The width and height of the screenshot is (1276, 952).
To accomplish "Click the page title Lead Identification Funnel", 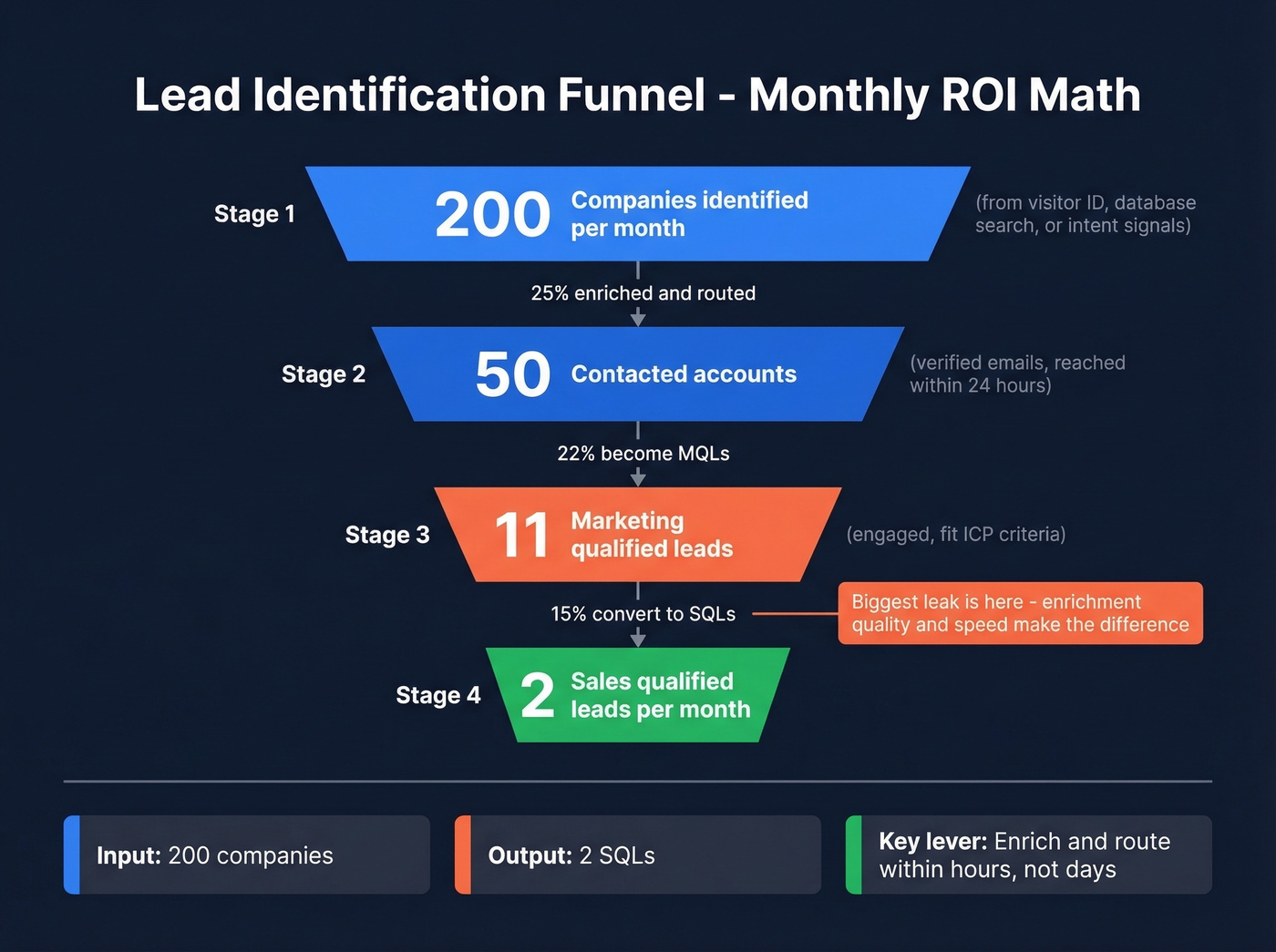I will (x=637, y=94).
